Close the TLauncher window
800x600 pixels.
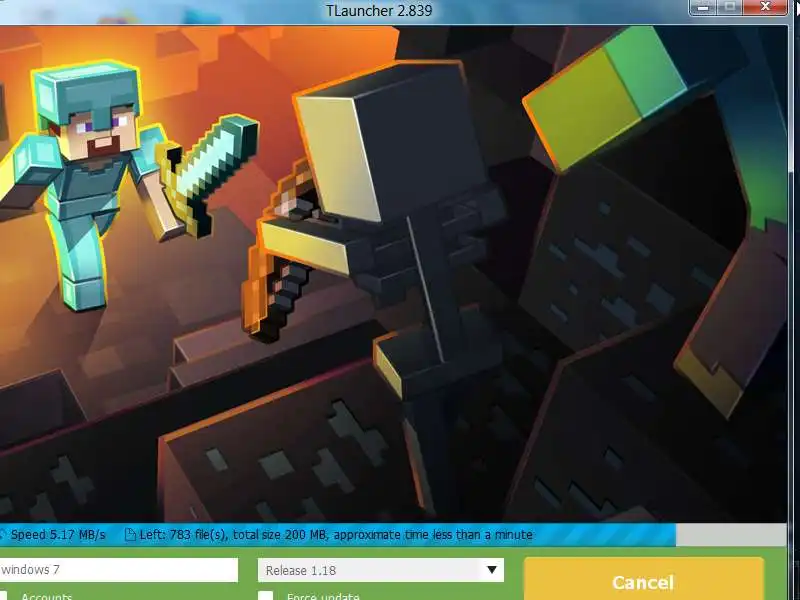tap(765, 7)
